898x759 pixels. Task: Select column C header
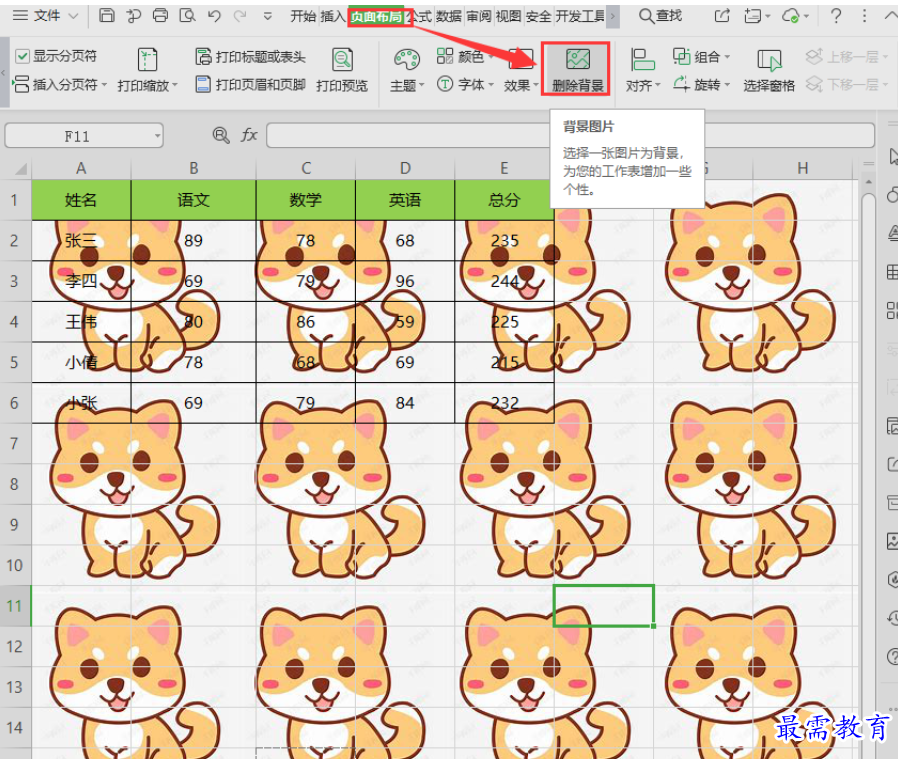pyautogui.click(x=306, y=168)
